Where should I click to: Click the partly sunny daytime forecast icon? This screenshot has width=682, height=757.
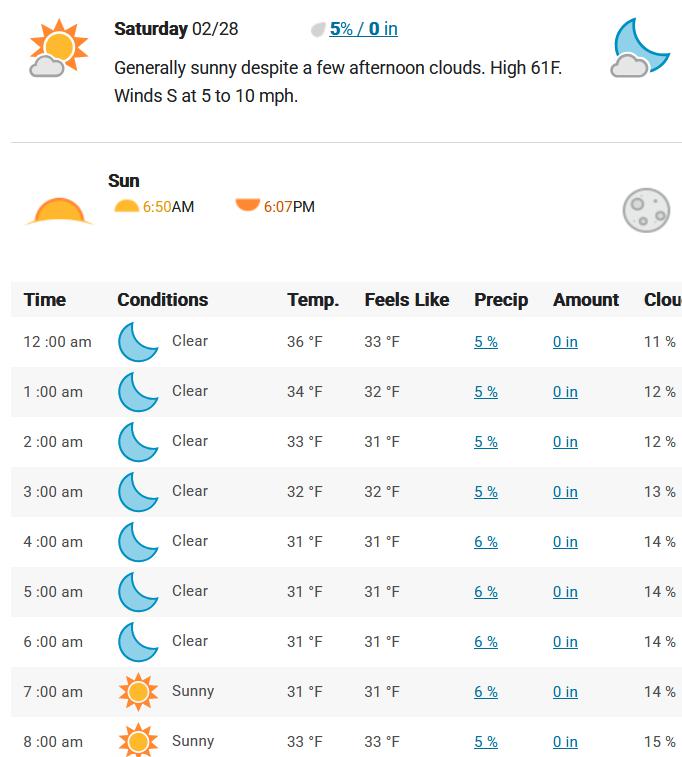[53, 47]
